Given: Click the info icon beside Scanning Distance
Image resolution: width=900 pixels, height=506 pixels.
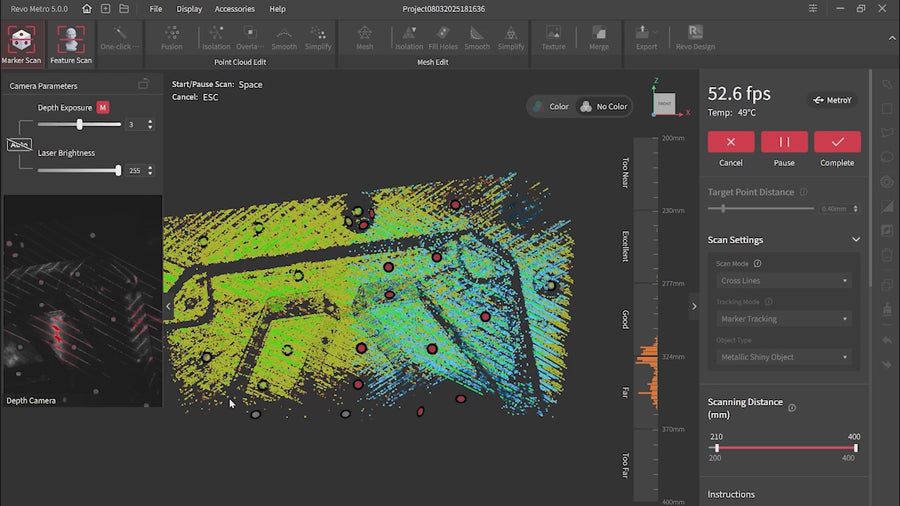Looking at the screenshot, I should click(792, 408).
